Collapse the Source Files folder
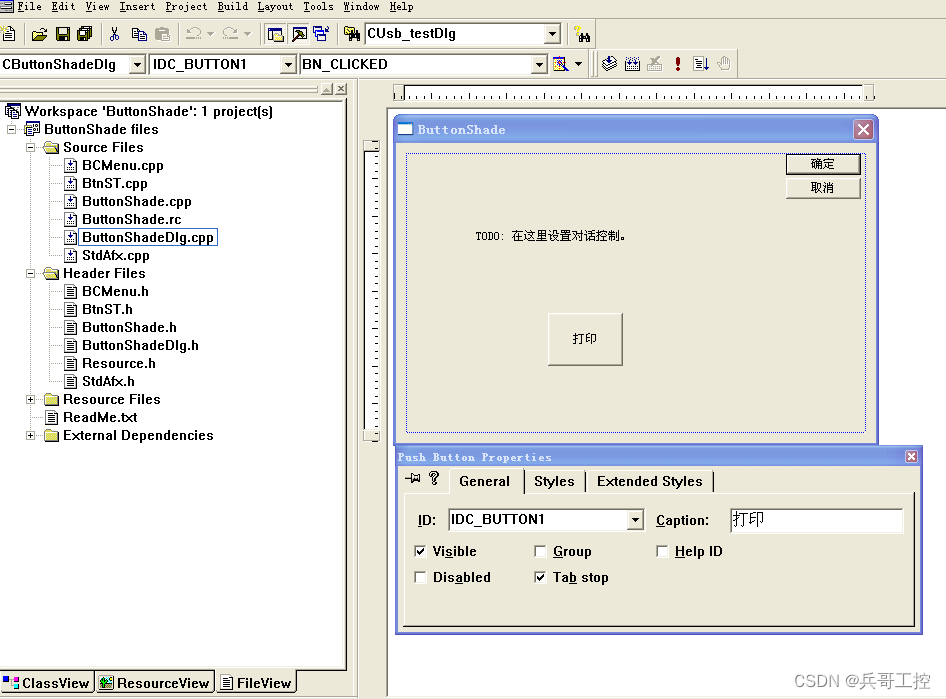The image size is (946, 699). pos(30,147)
